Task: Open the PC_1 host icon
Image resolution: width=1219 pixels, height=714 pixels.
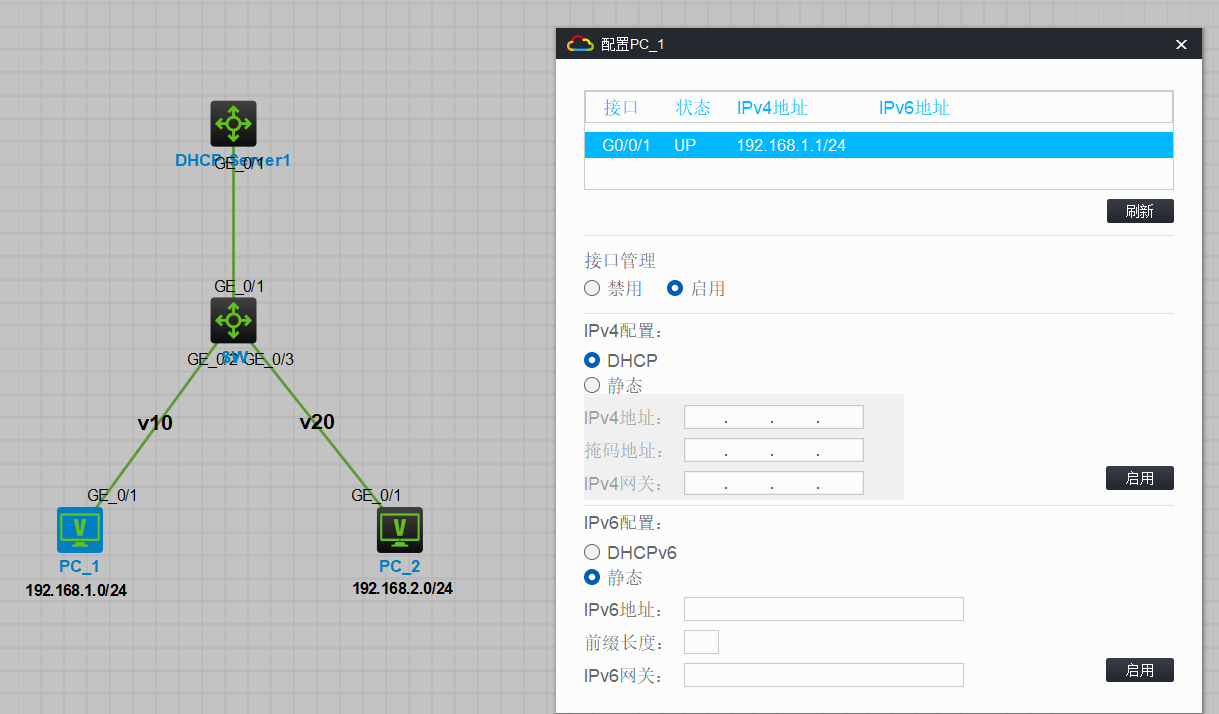Action: point(79,530)
